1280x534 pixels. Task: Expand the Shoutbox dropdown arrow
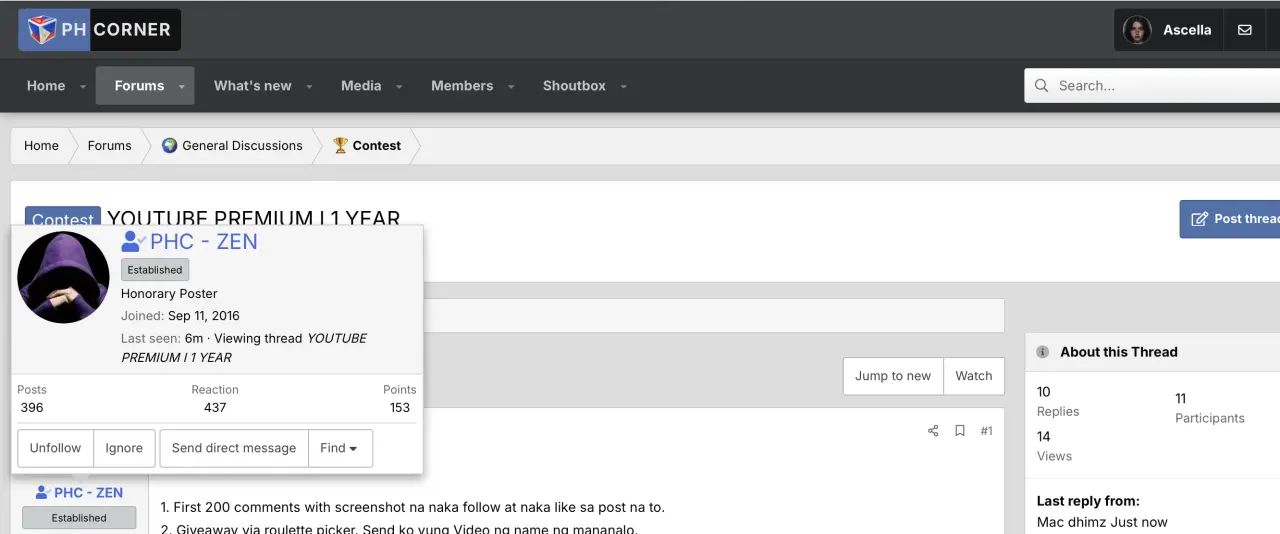click(623, 87)
